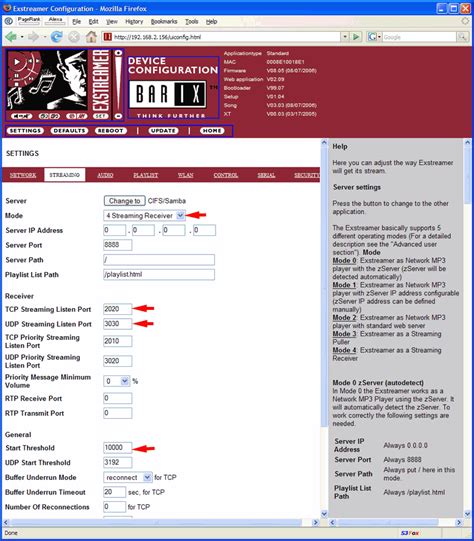The height and width of the screenshot is (541, 474).
Task: Open the Mode dropdown showing Streaming Receiver
Action: [x=145, y=216]
